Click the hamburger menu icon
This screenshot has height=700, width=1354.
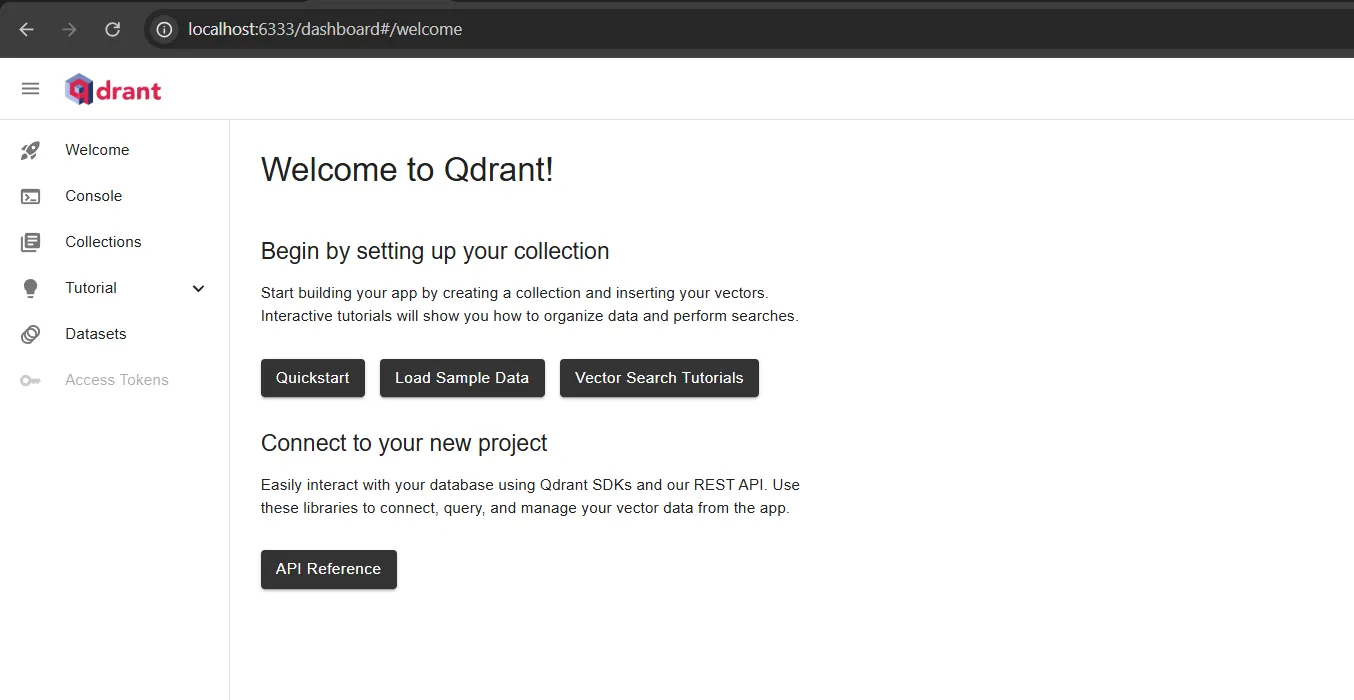pos(31,89)
